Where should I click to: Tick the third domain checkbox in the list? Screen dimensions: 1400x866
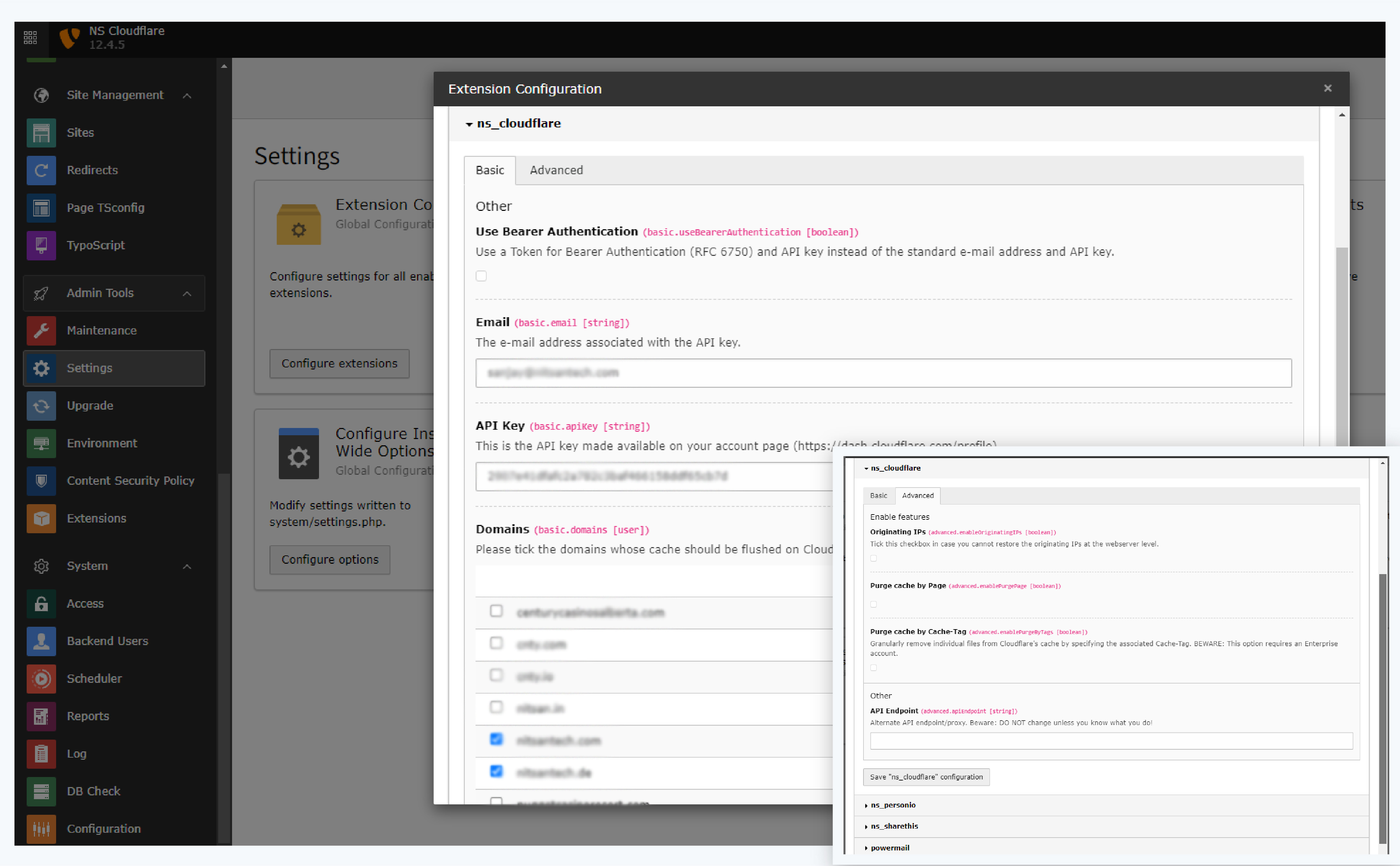pos(496,675)
